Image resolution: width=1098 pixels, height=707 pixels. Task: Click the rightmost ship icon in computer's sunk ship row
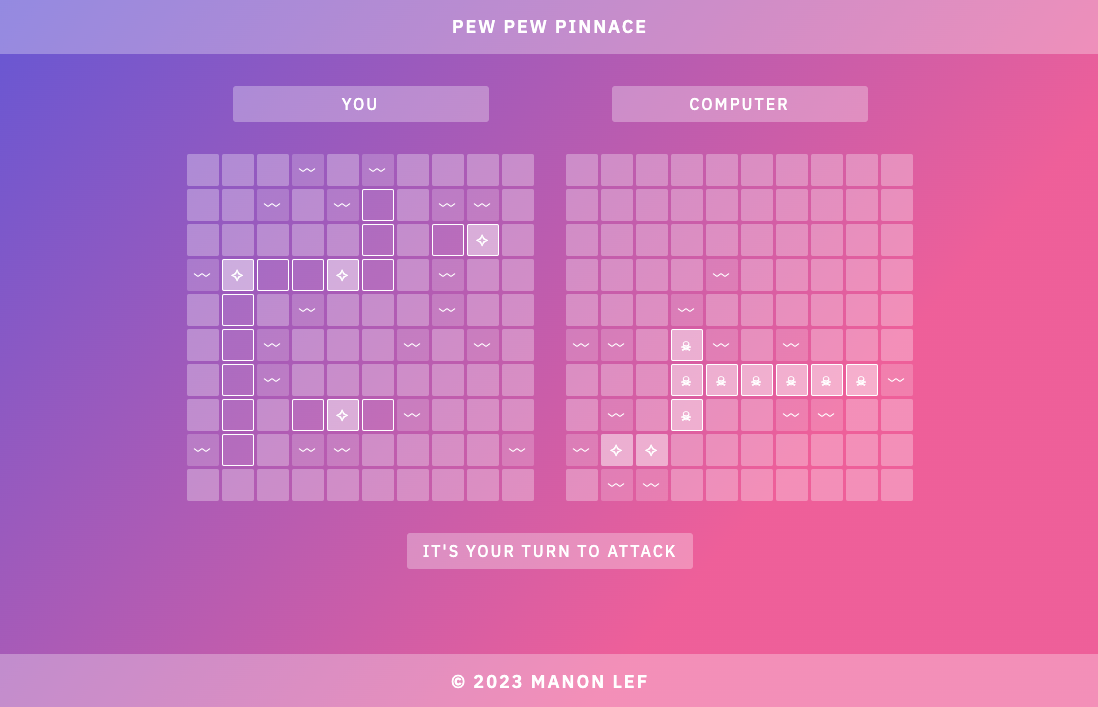pyautogui.click(x=862, y=380)
